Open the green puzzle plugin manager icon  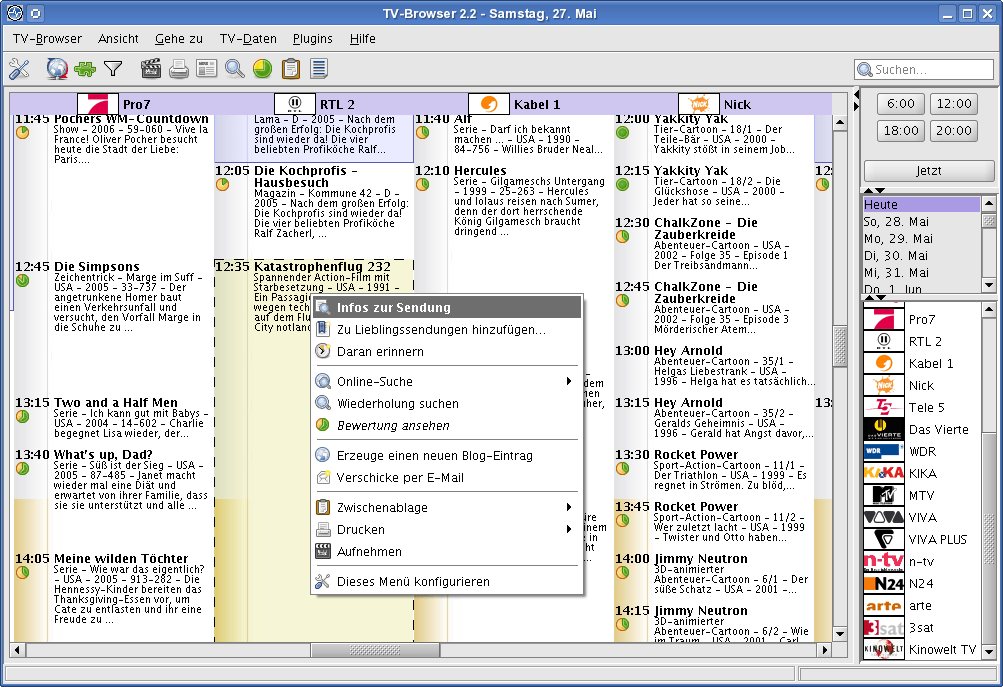pyautogui.click(x=84, y=69)
